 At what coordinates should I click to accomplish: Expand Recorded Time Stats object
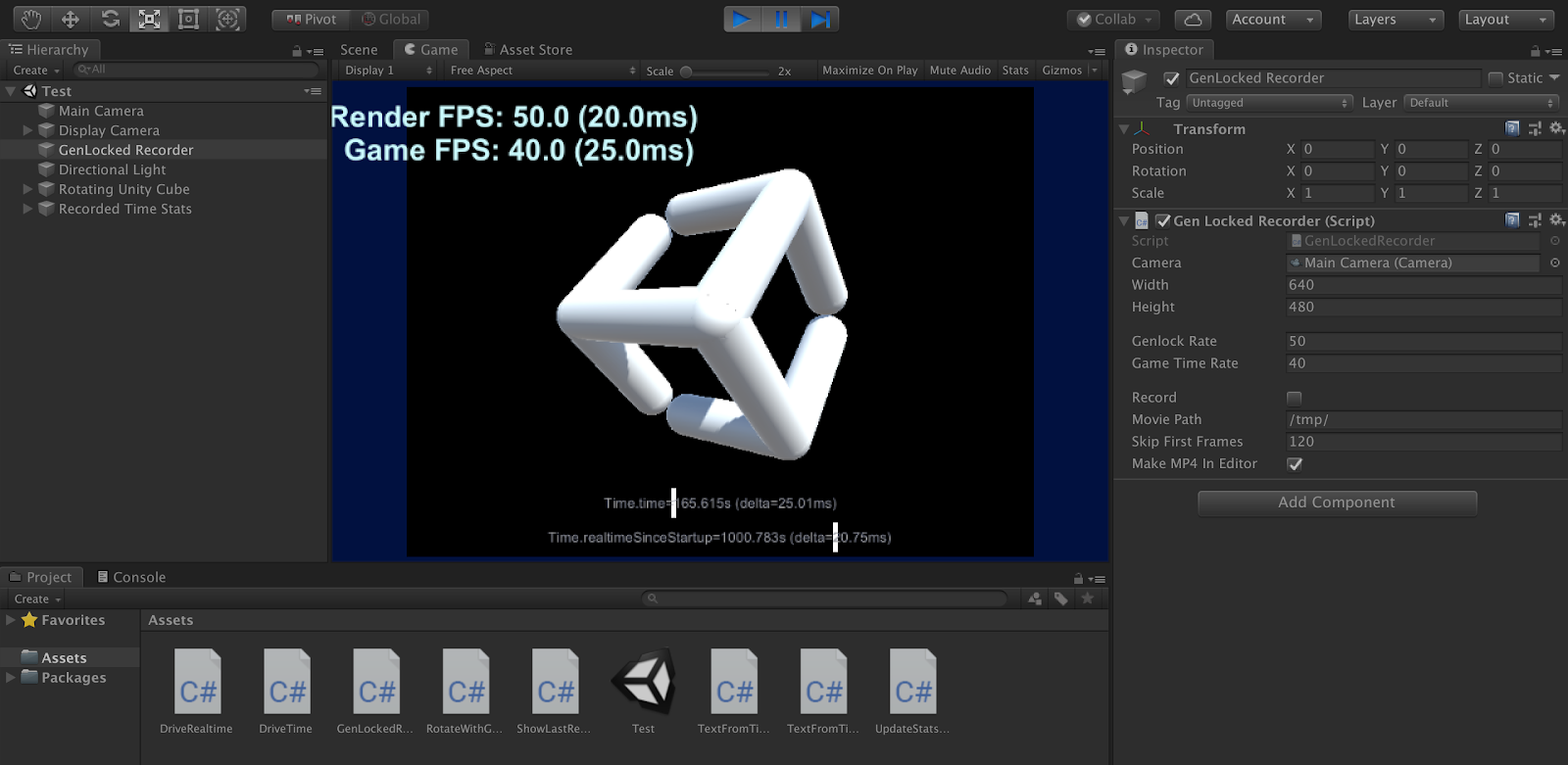click(x=27, y=209)
